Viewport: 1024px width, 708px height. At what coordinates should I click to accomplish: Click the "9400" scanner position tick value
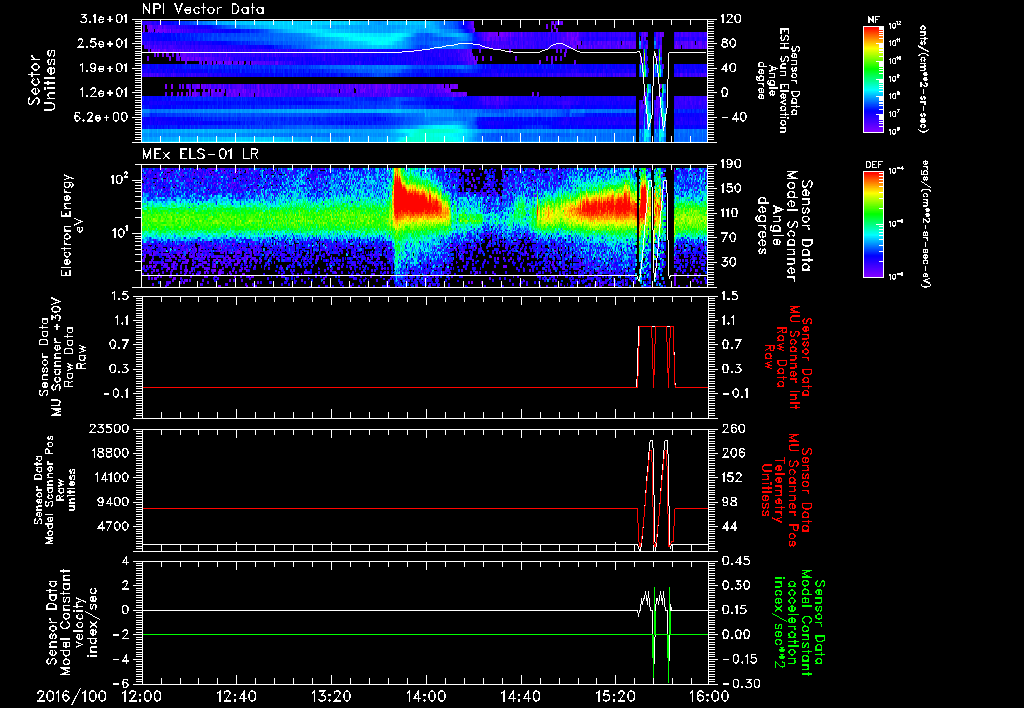114,502
